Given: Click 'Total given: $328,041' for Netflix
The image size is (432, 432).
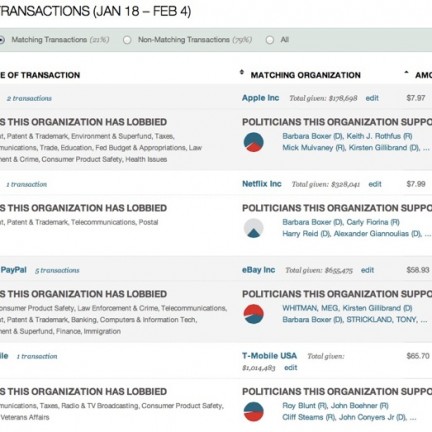Looking at the screenshot, I should coord(326,184).
